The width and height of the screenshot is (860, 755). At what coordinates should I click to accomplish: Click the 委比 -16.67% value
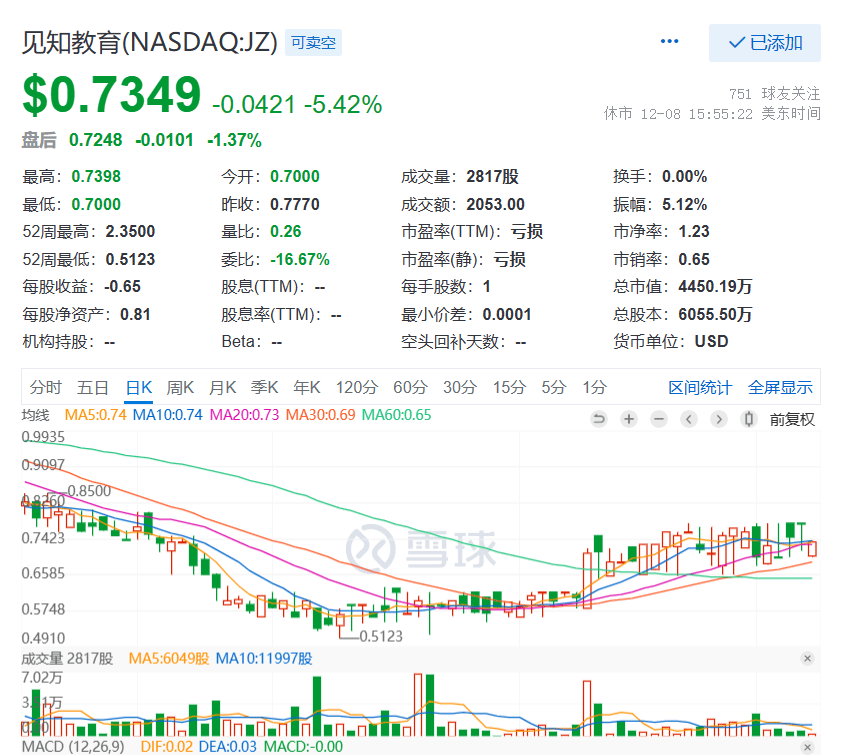[x=300, y=259]
